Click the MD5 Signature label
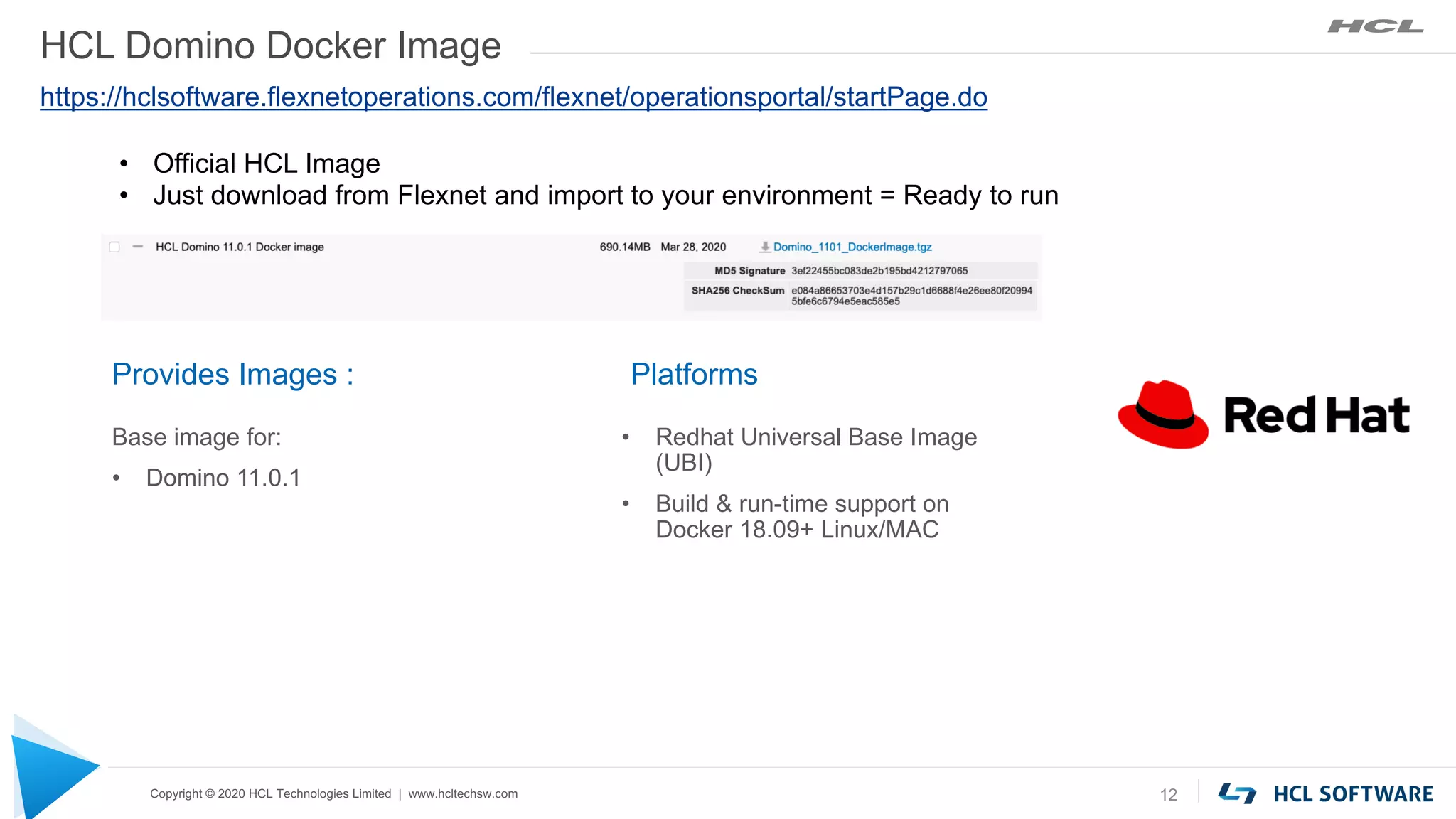The image size is (1456, 819). (749, 271)
